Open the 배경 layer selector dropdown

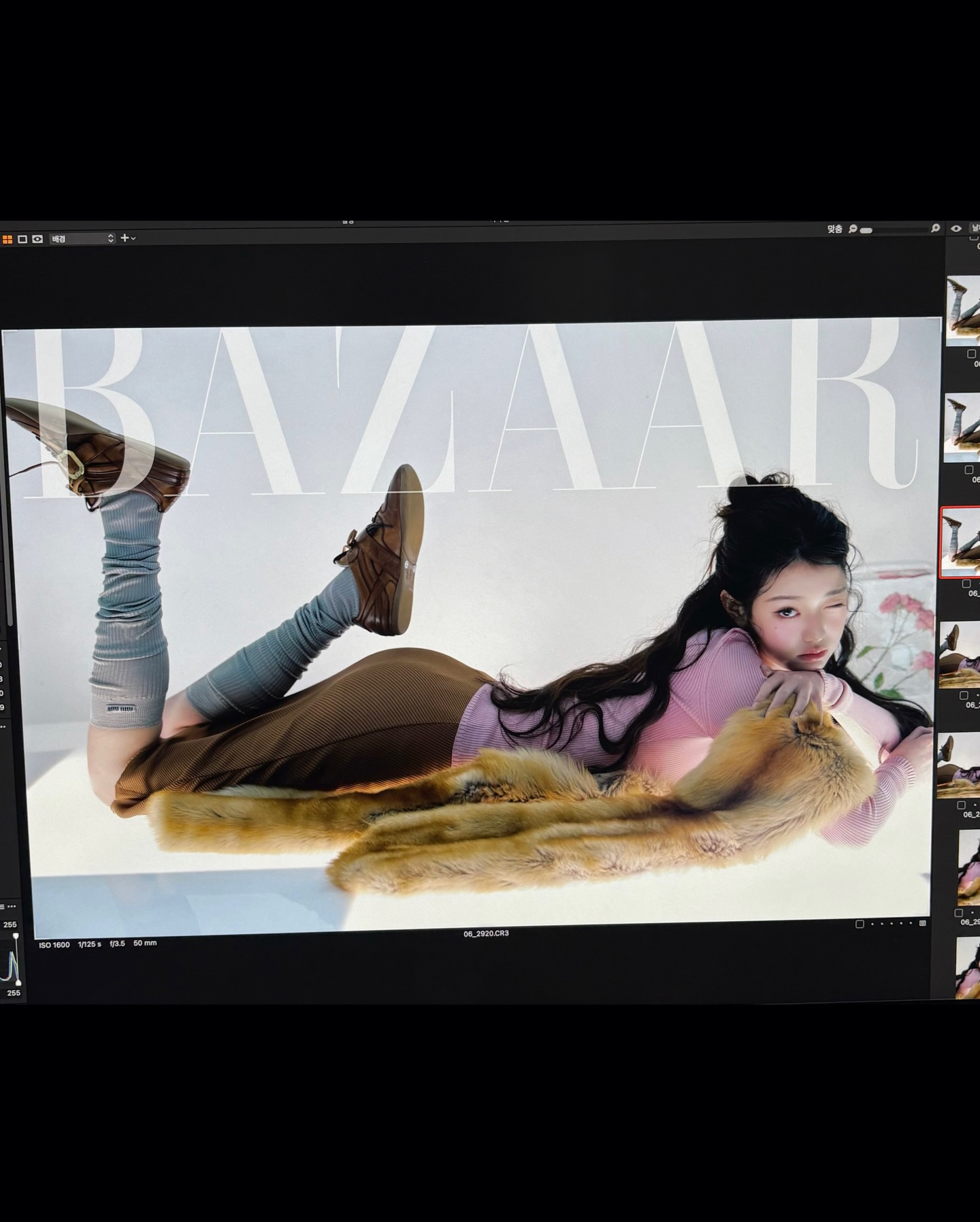click(82, 239)
